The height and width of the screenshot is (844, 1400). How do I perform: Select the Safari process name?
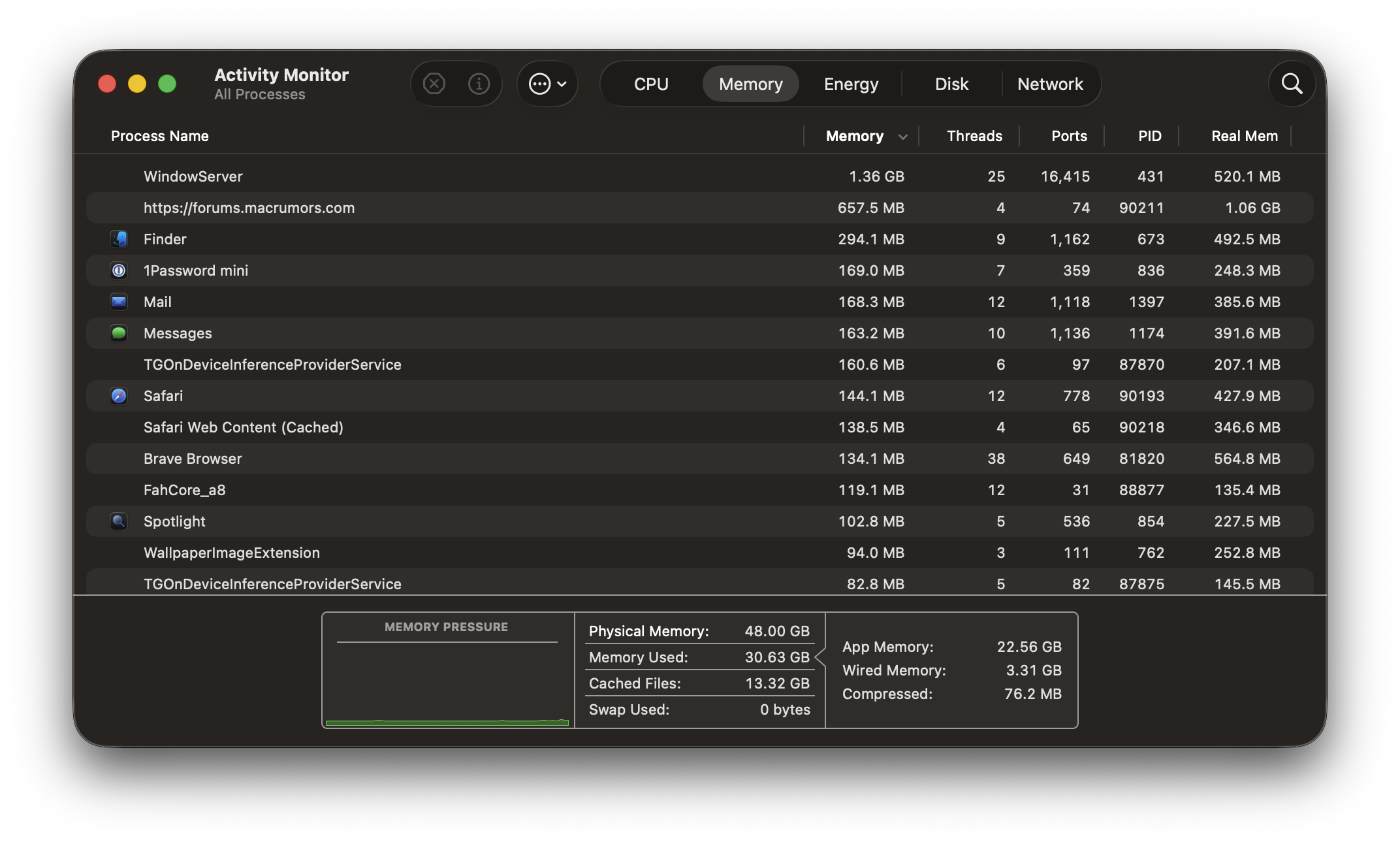163,396
